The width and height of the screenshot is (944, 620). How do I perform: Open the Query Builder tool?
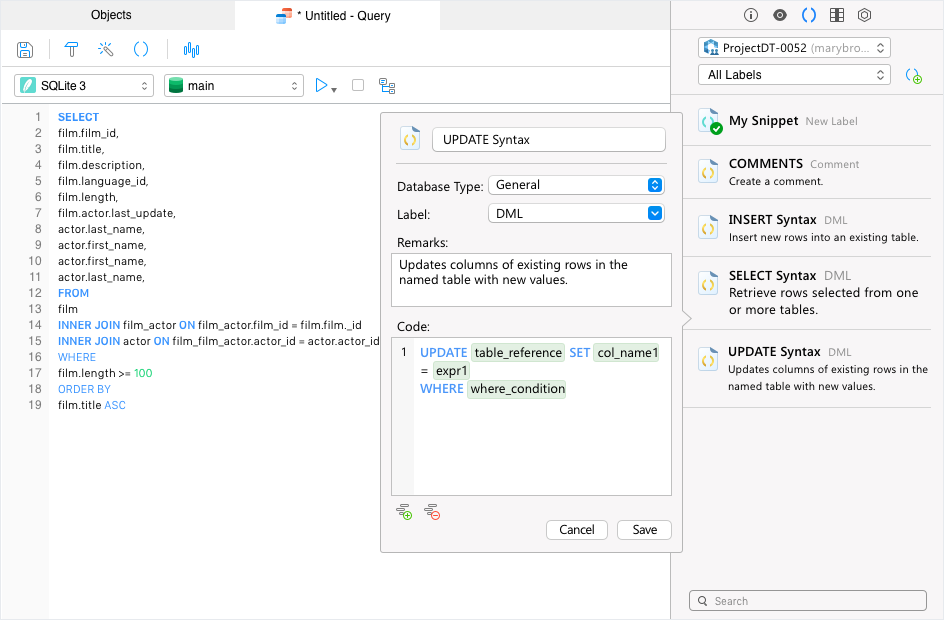[70, 49]
